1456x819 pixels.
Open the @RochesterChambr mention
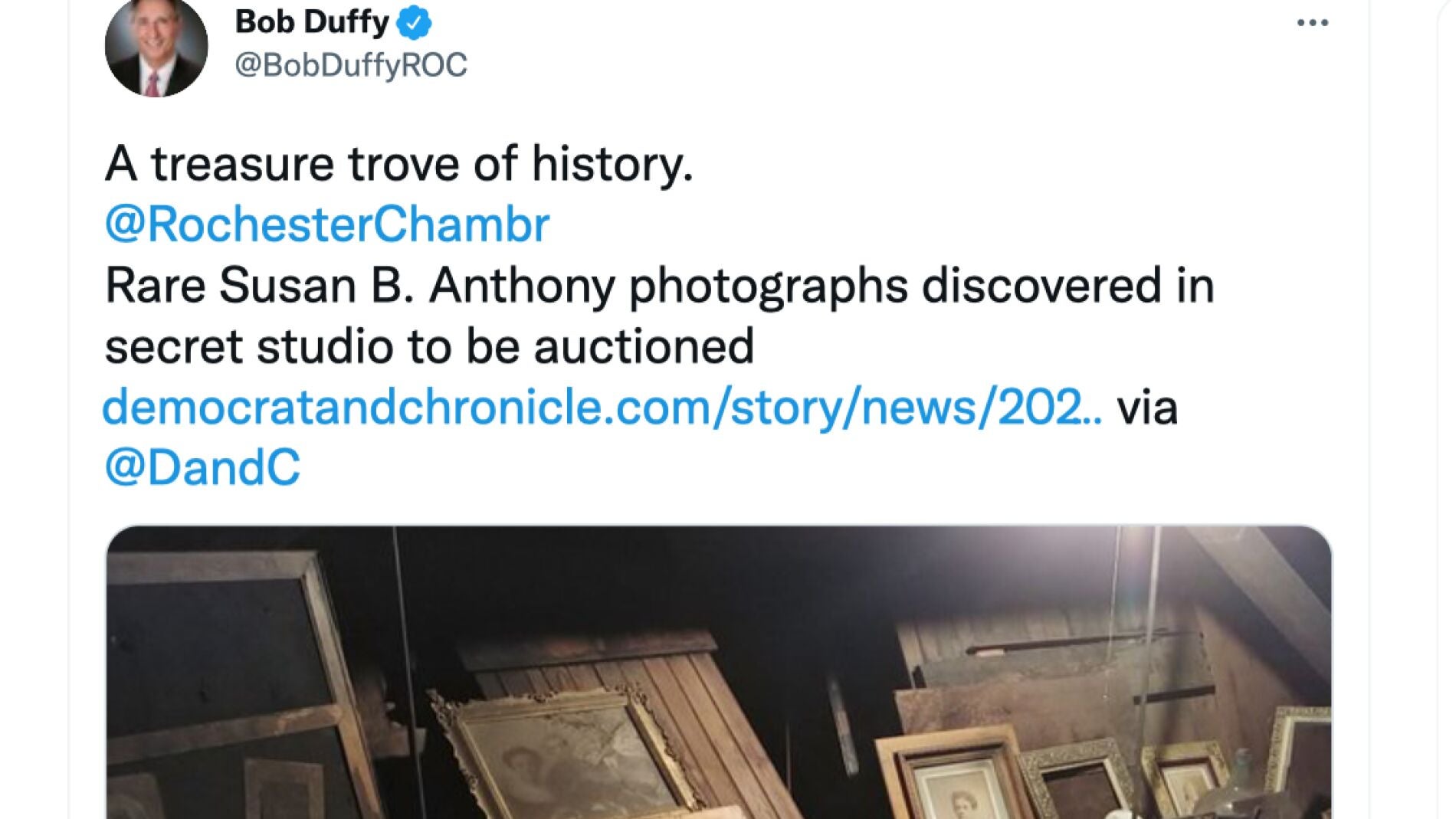[327, 224]
